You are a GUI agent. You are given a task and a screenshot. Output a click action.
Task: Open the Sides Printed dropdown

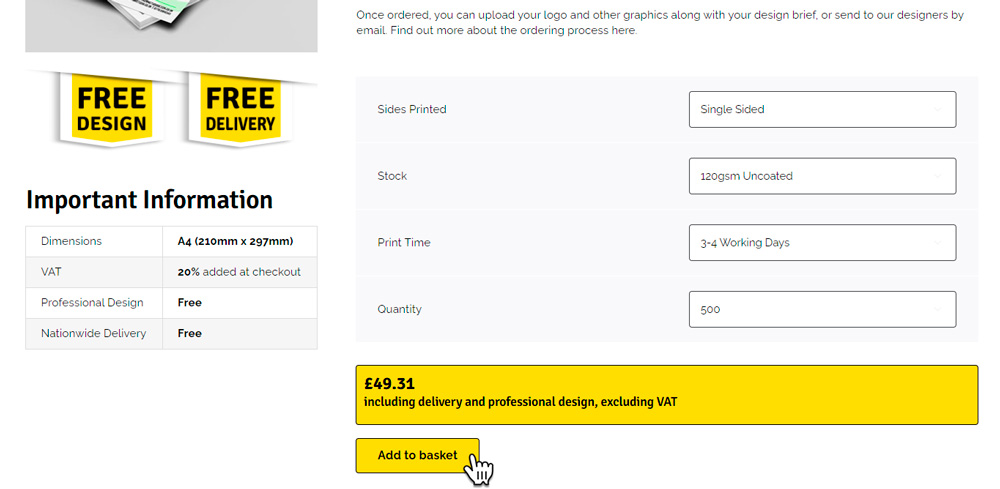(822, 110)
